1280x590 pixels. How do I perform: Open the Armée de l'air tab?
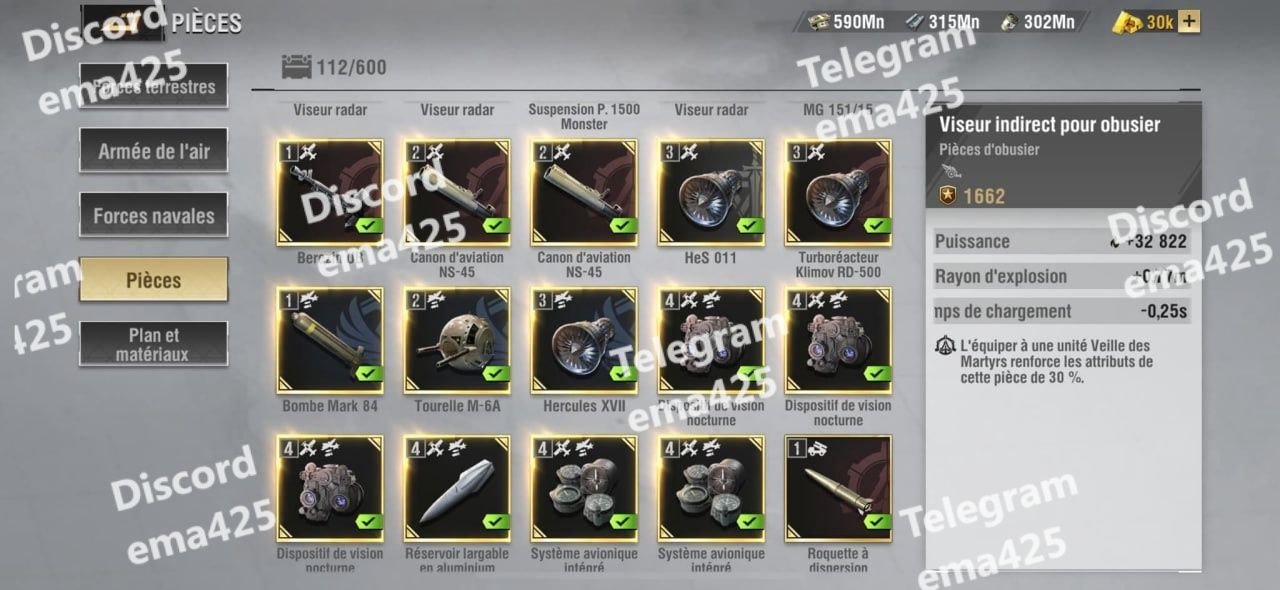154,152
